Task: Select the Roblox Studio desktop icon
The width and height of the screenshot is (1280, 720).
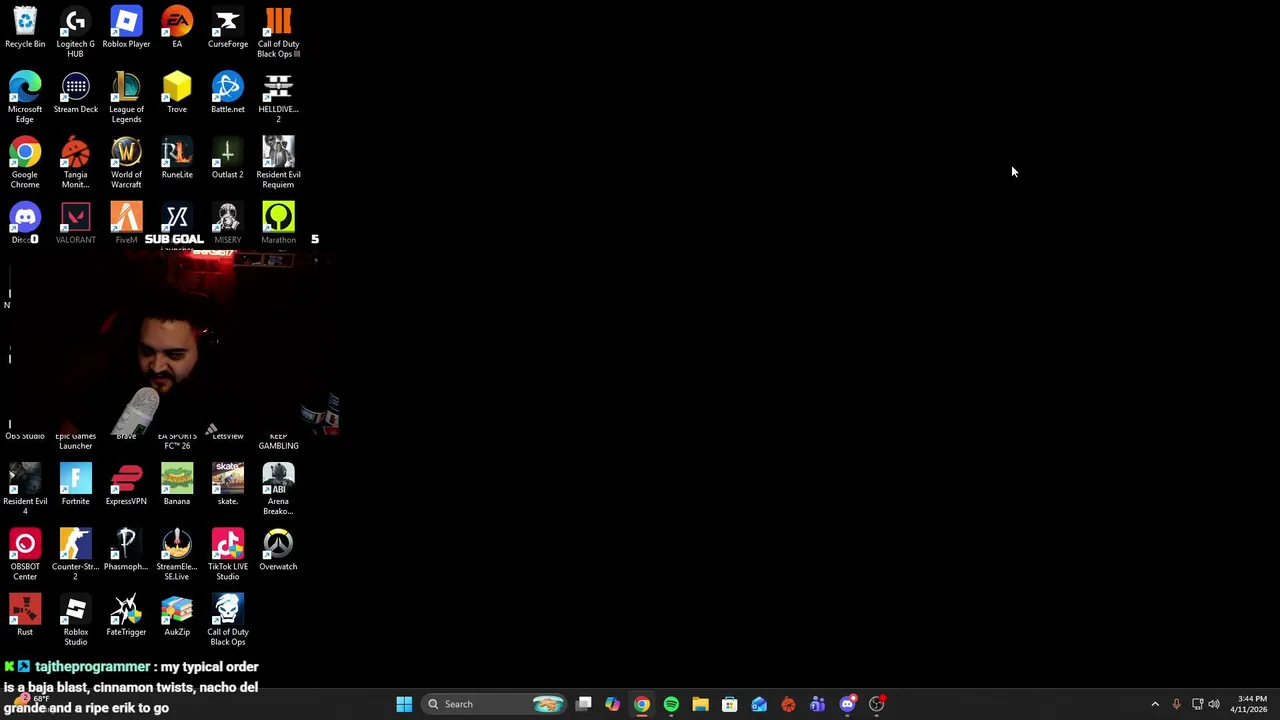Action: tap(75, 620)
